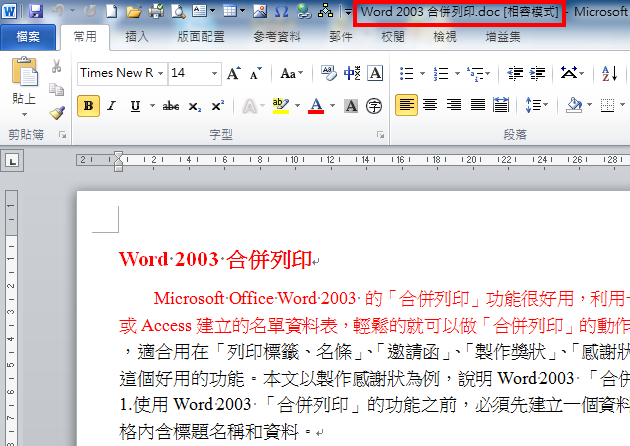Click the Paste clipboard icon
The width and height of the screenshot is (630, 446).
[x=25, y=71]
